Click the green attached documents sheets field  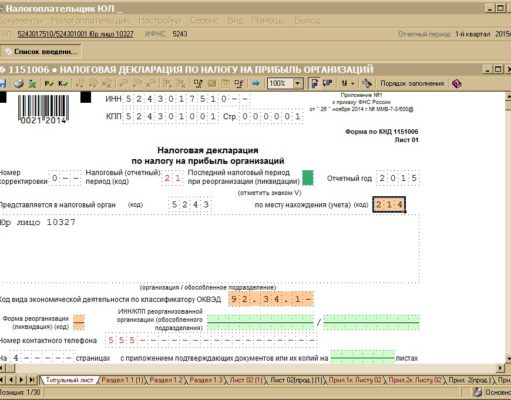pyautogui.click(x=362, y=358)
